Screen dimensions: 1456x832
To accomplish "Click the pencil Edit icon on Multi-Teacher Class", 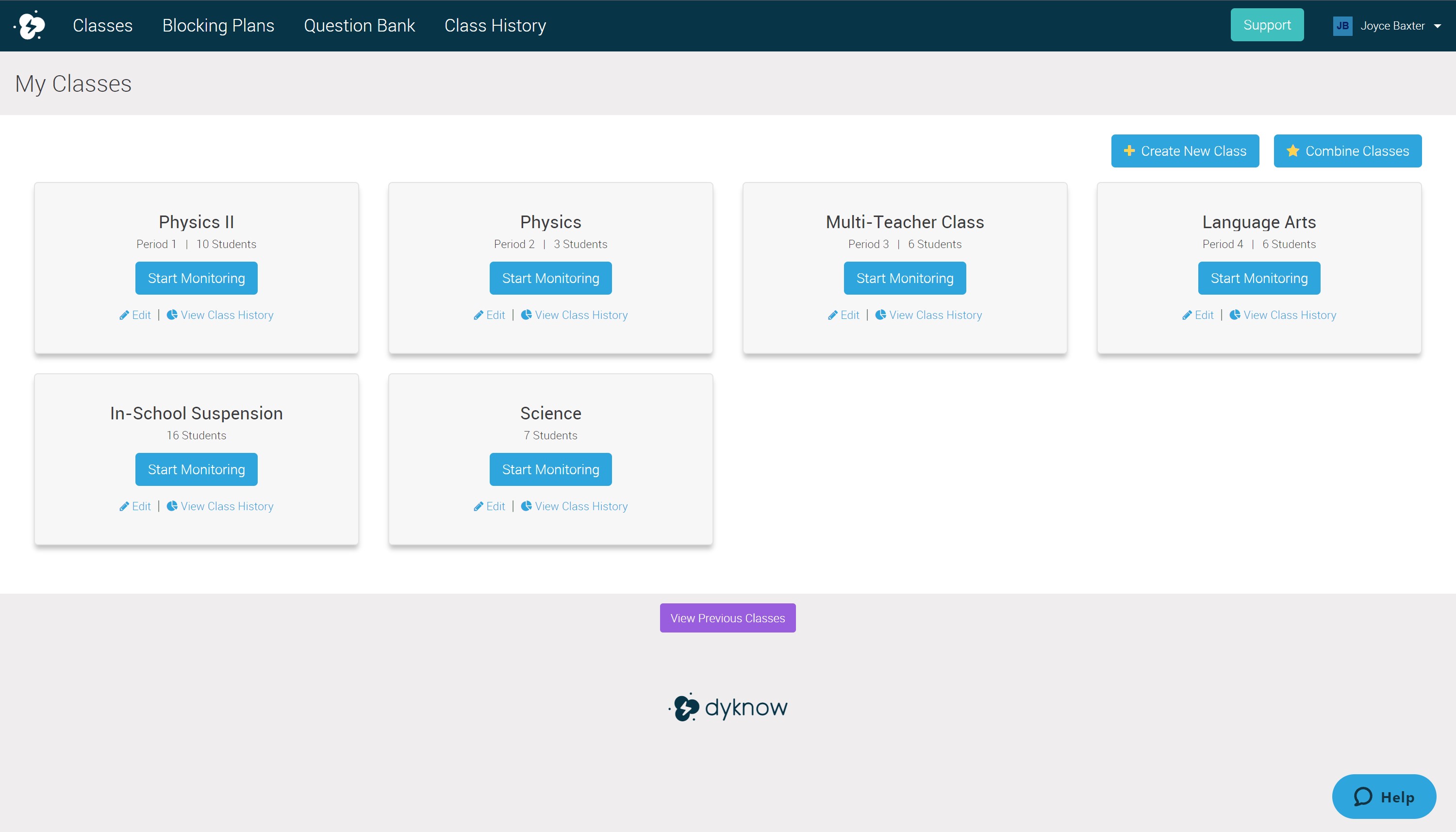I will 832,315.
